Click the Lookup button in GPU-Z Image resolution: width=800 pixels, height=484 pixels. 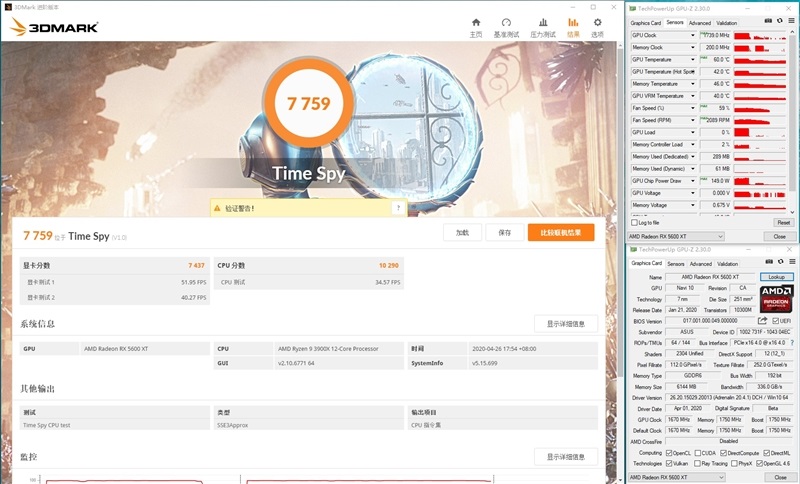[x=777, y=277]
